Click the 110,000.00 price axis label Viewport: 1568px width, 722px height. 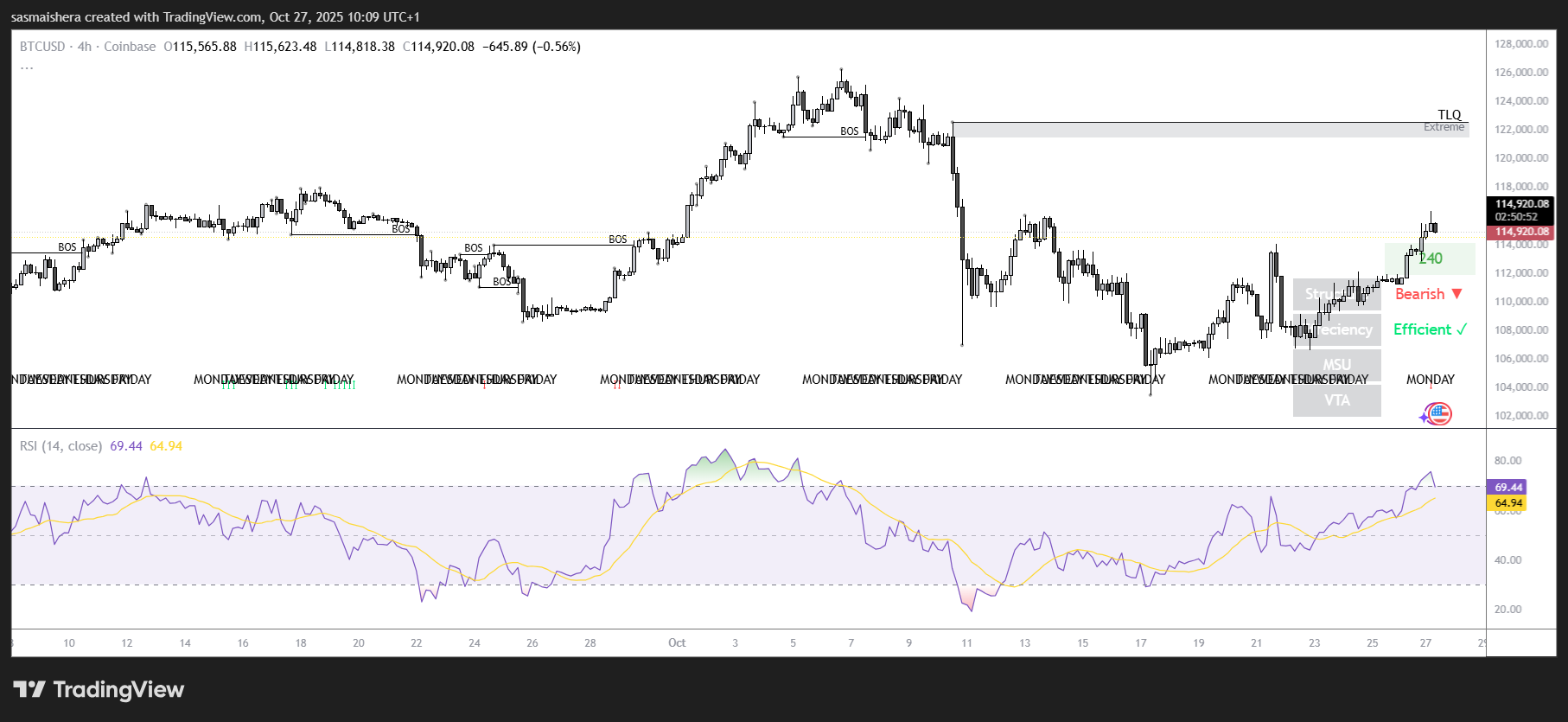click(x=1521, y=302)
